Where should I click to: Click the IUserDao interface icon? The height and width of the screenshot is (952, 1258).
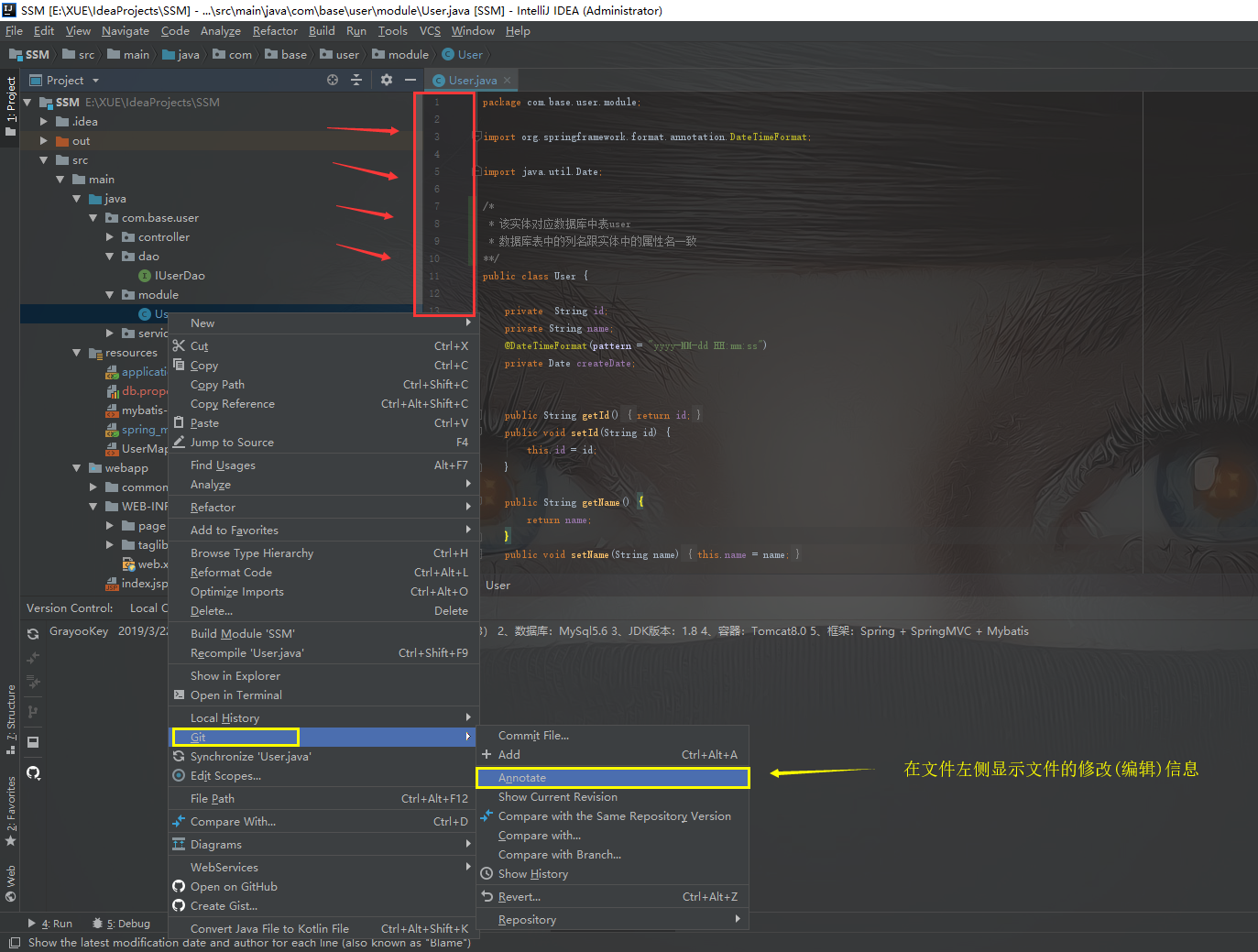click(145, 275)
